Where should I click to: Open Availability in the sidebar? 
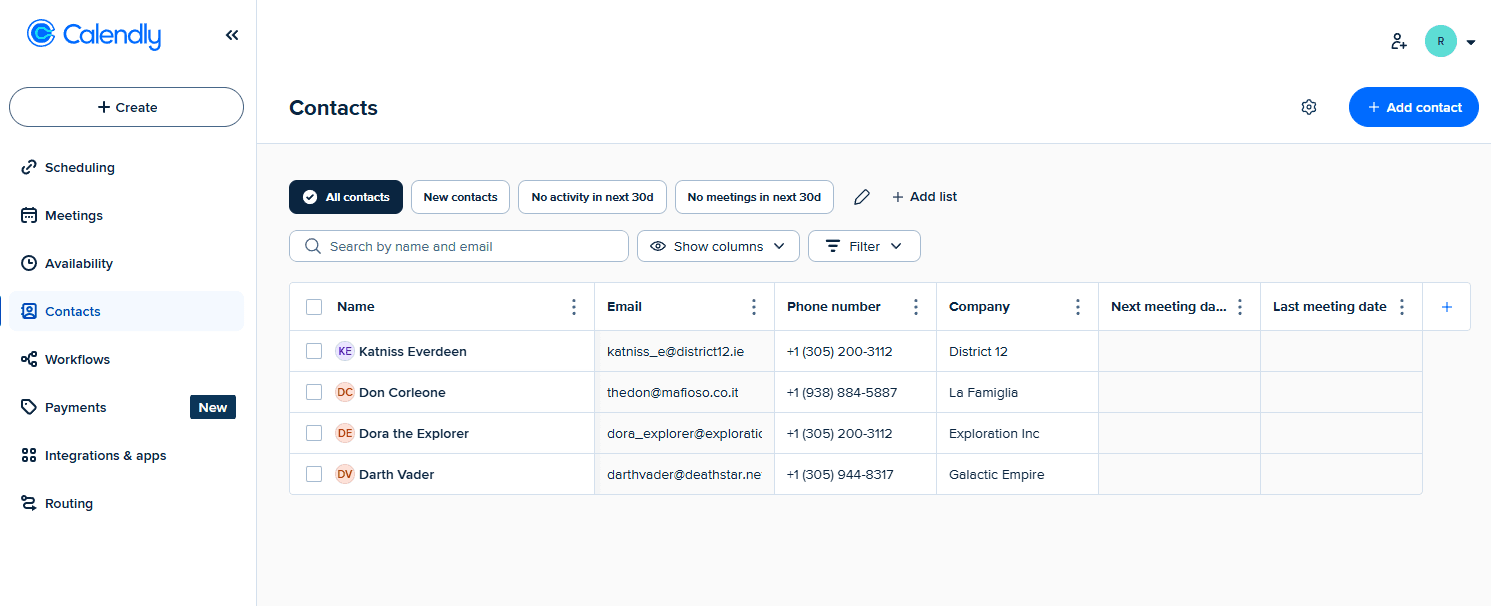pyautogui.click(x=126, y=263)
